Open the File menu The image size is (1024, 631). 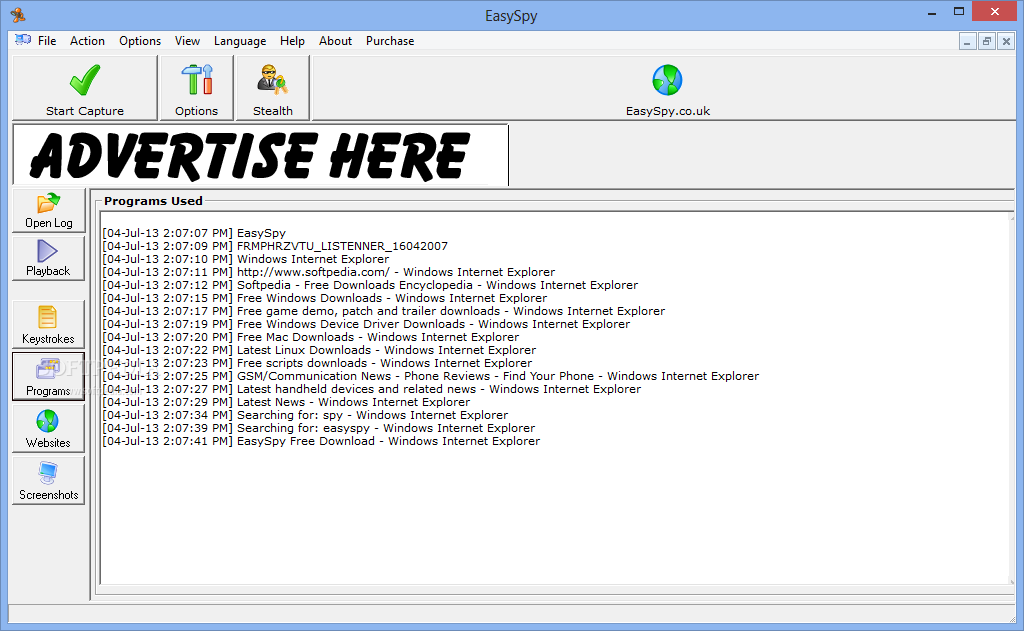(x=47, y=40)
